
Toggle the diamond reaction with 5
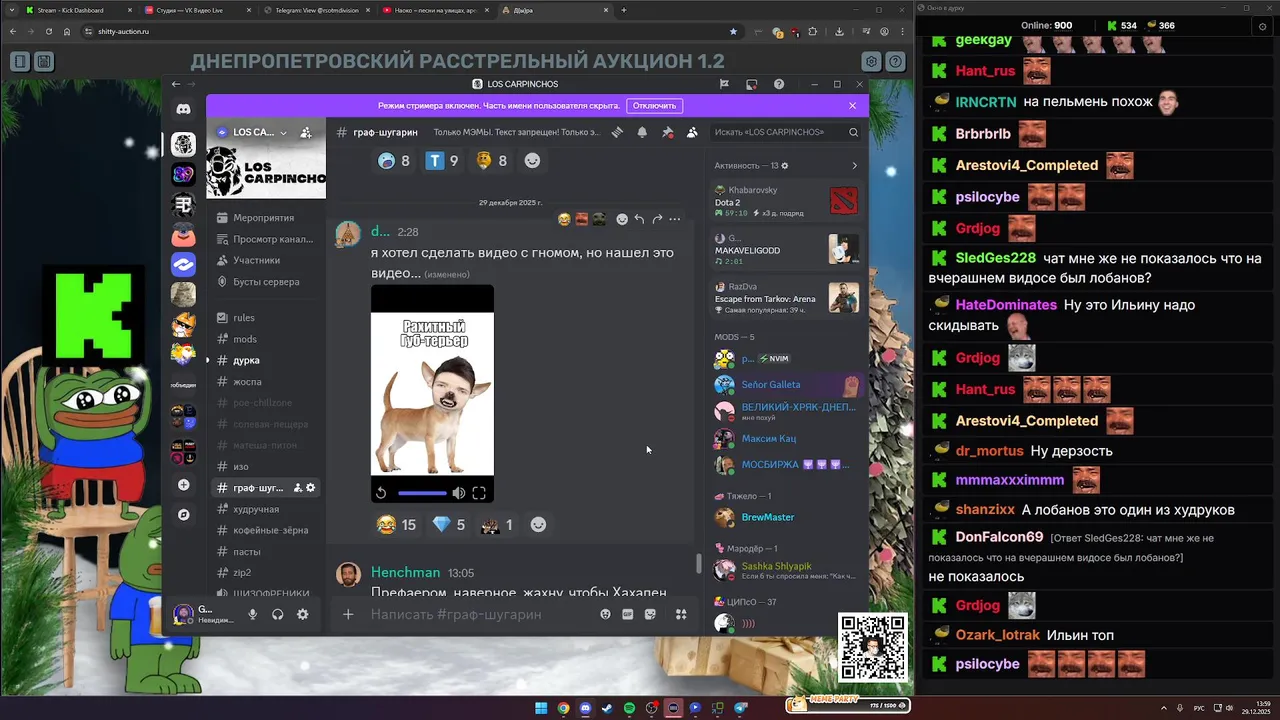[449, 525]
